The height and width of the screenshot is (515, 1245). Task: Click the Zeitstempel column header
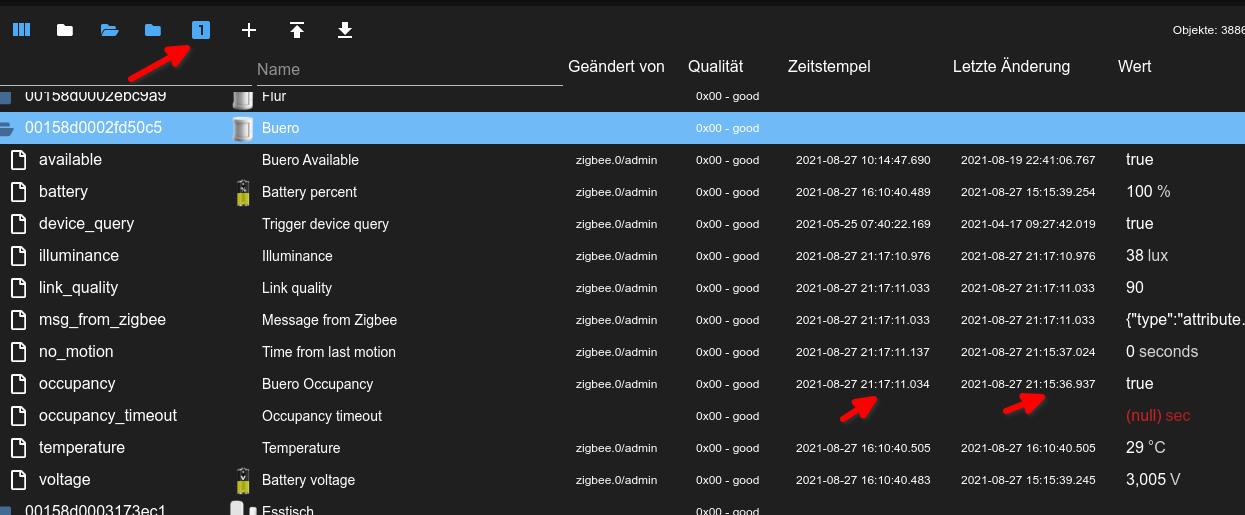(829, 67)
